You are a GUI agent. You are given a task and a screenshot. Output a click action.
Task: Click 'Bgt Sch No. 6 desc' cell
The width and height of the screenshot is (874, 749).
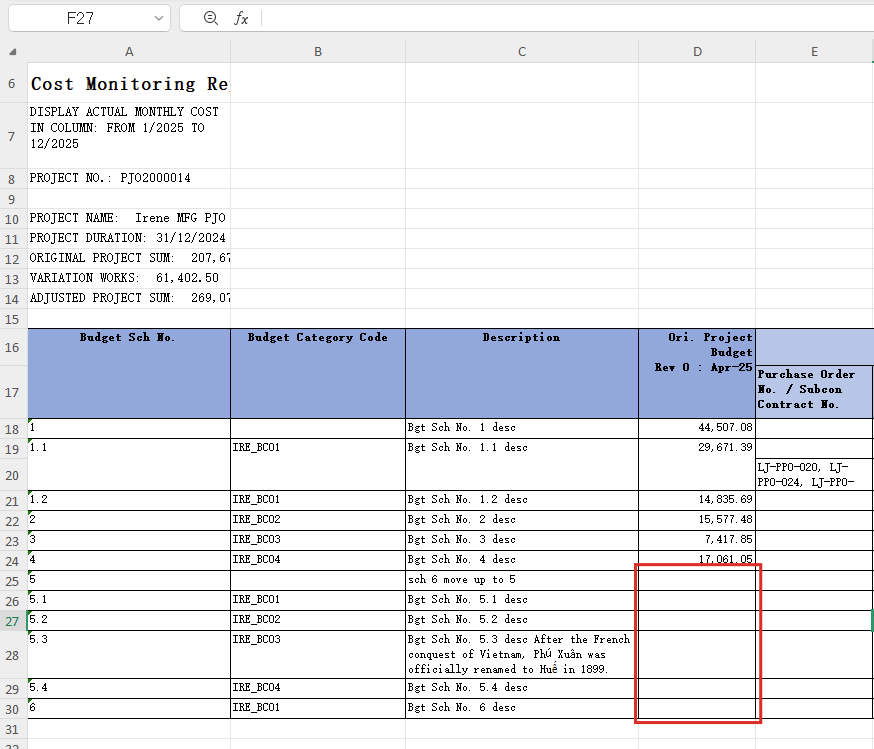coord(522,709)
